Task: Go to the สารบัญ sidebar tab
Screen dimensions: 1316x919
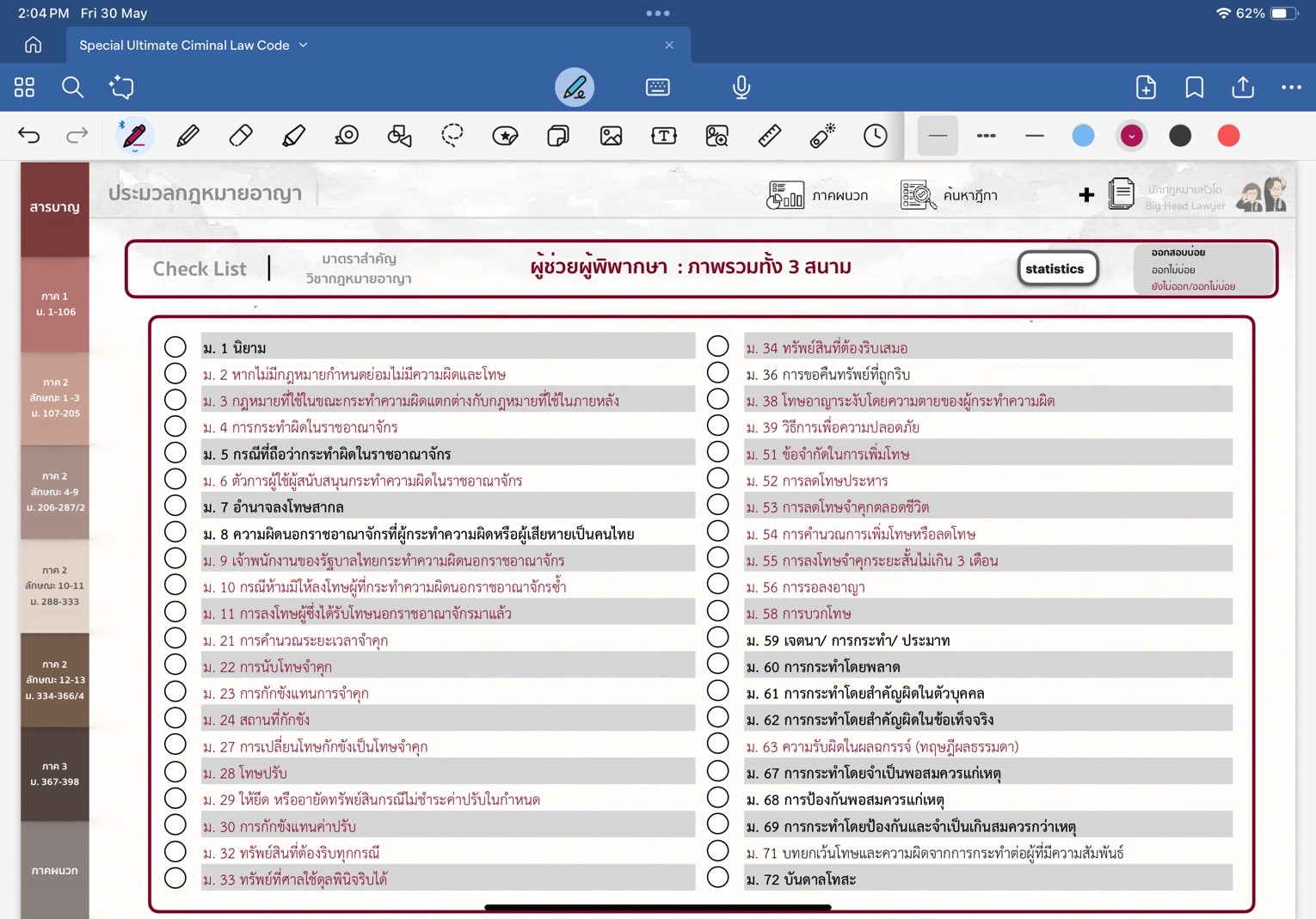Action: (x=55, y=207)
